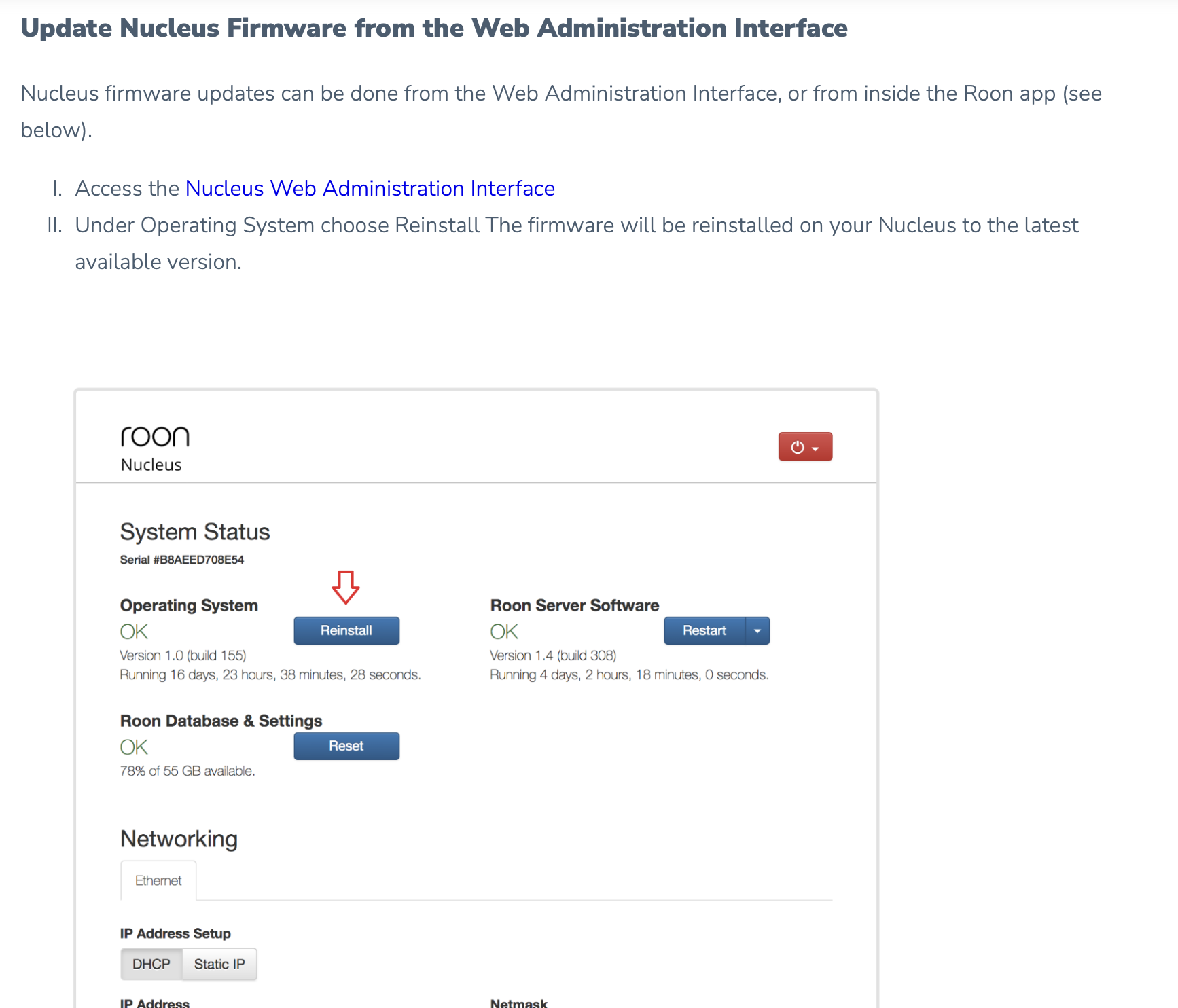
Task: Click the red power icon
Action: (799, 446)
